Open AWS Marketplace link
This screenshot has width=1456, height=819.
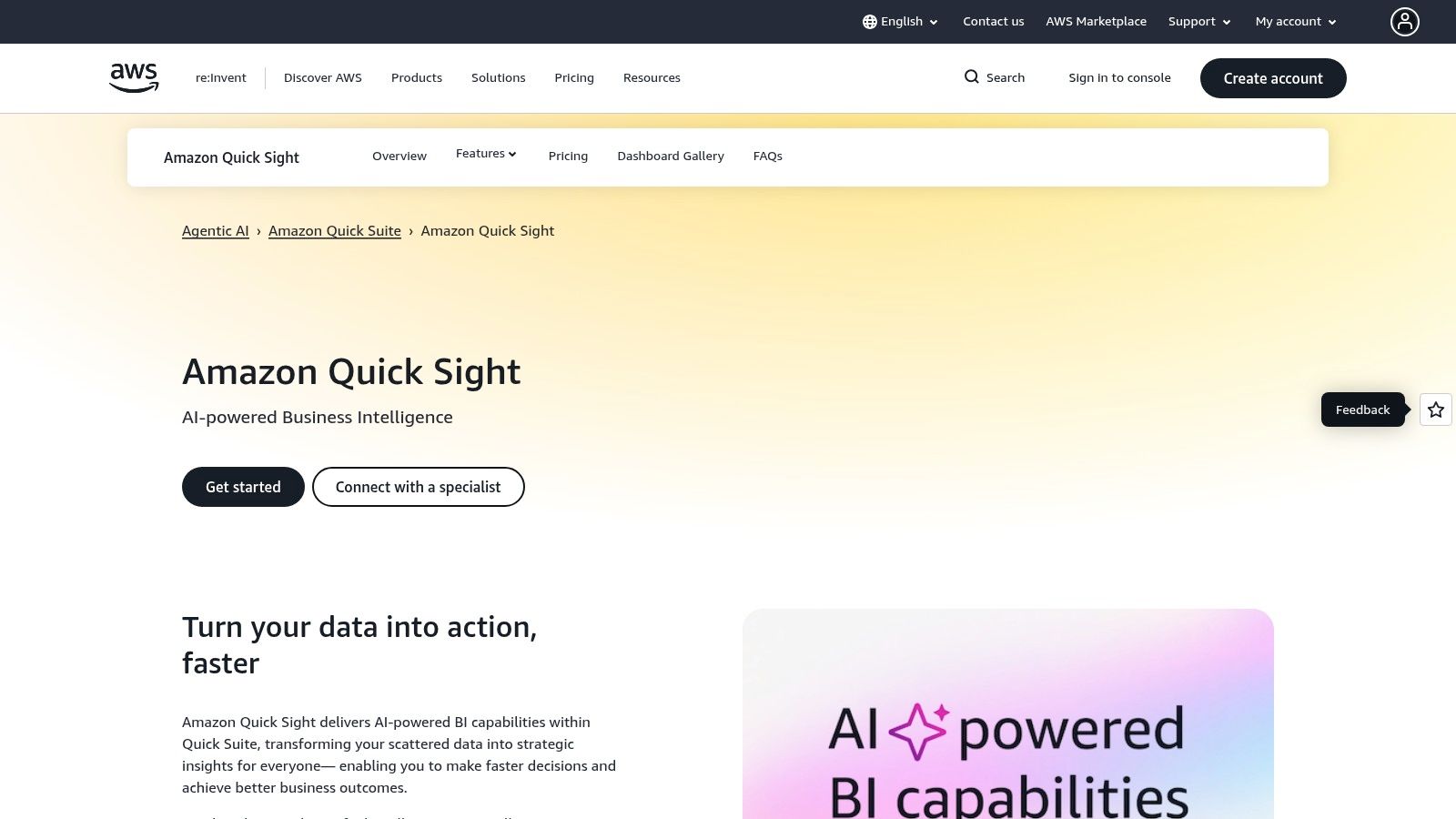(1096, 22)
